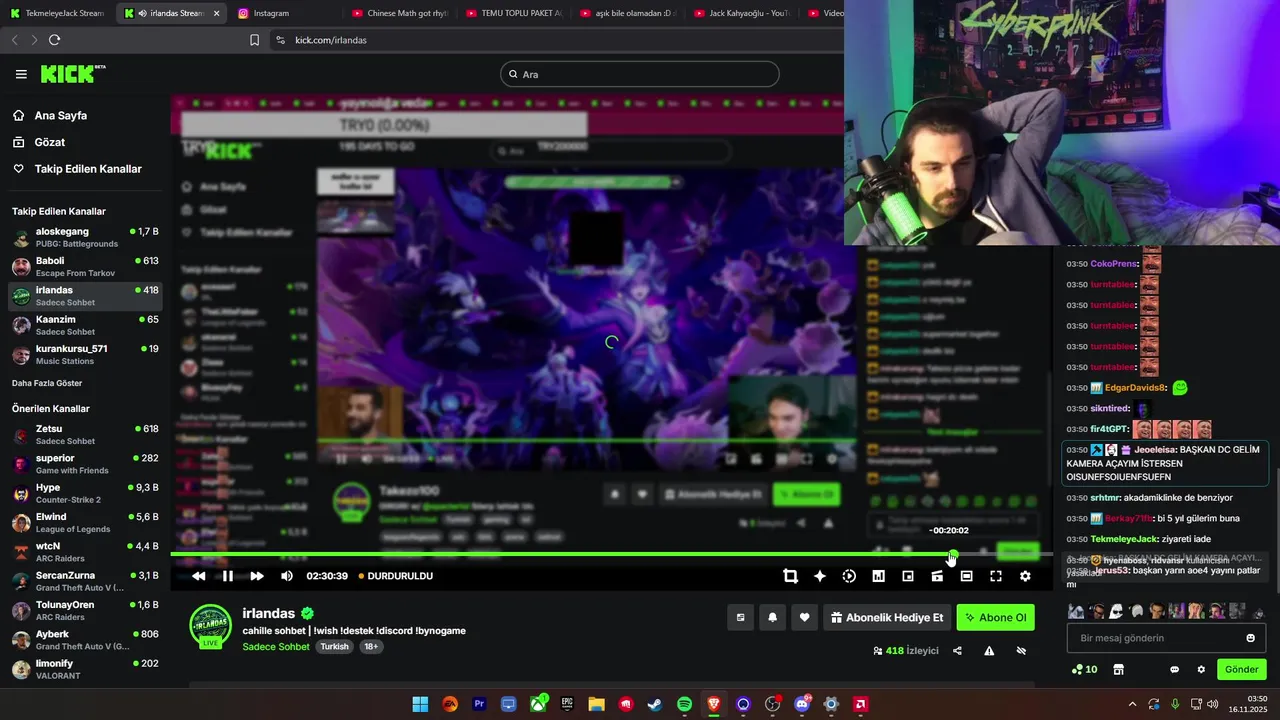Open limonify recommended channel
Viewport: 1280px width, 720px height.
click(x=85, y=669)
